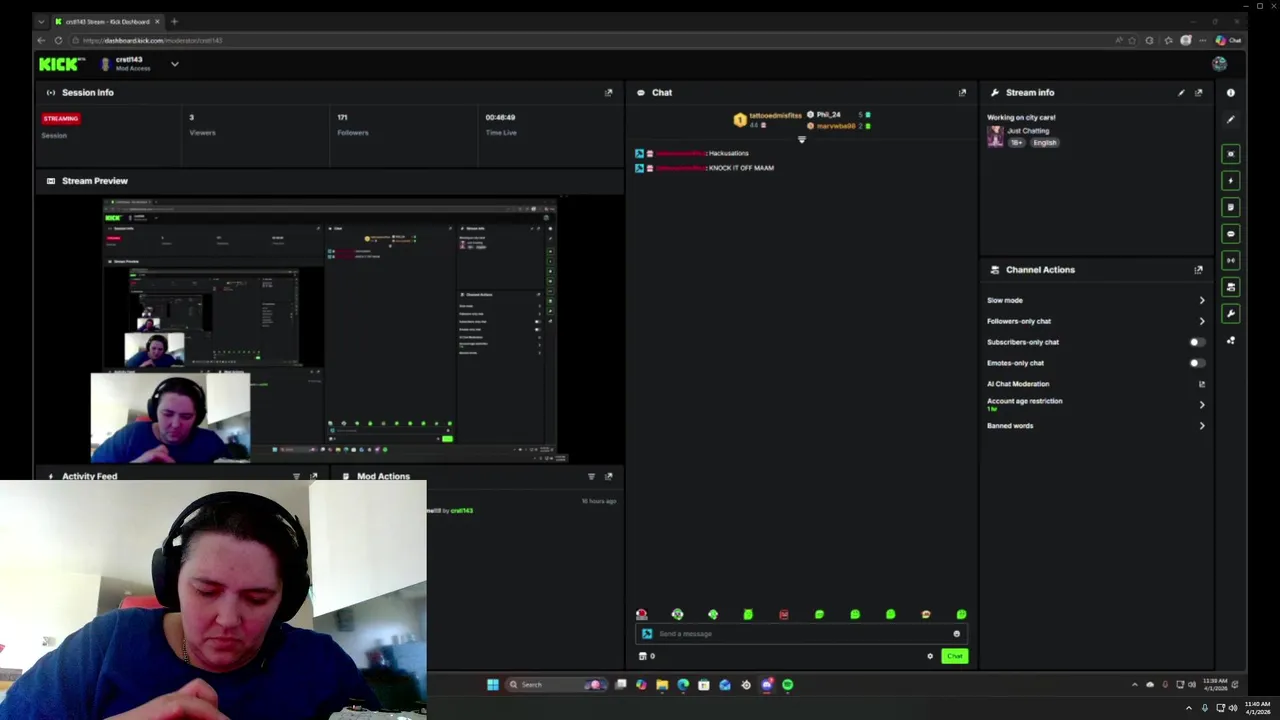
Task: Expand Slow mode options
Action: [x=1202, y=300]
